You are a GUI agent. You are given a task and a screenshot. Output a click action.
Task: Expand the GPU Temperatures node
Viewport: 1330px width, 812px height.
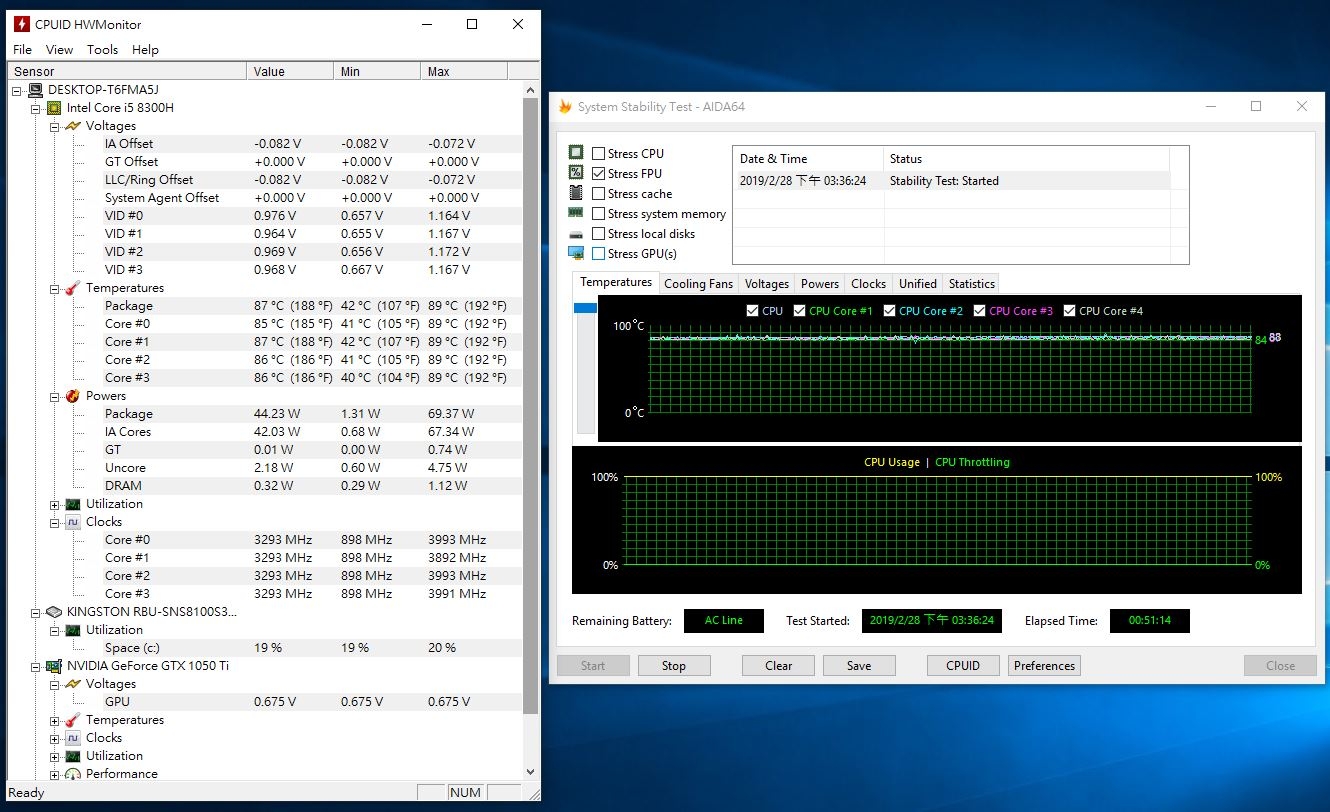(x=55, y=720)
